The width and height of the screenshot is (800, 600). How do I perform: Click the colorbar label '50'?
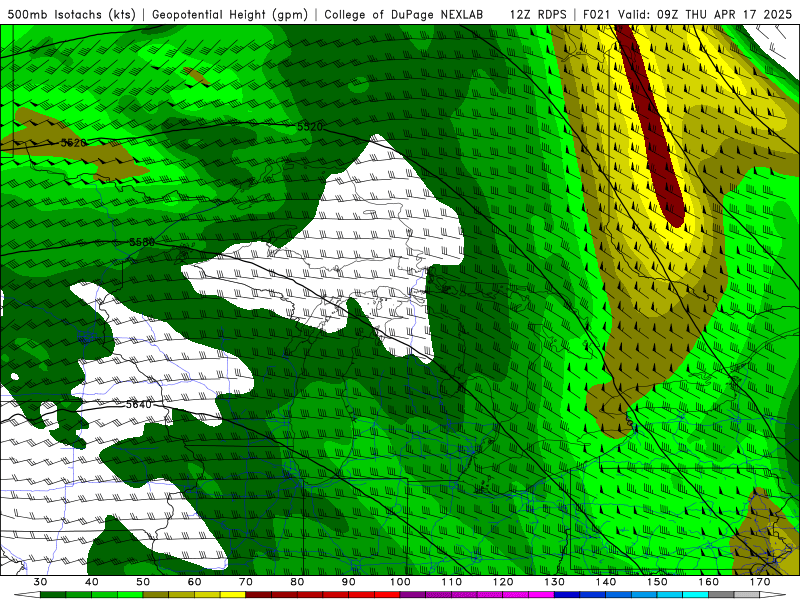click(x=143, y=582)
